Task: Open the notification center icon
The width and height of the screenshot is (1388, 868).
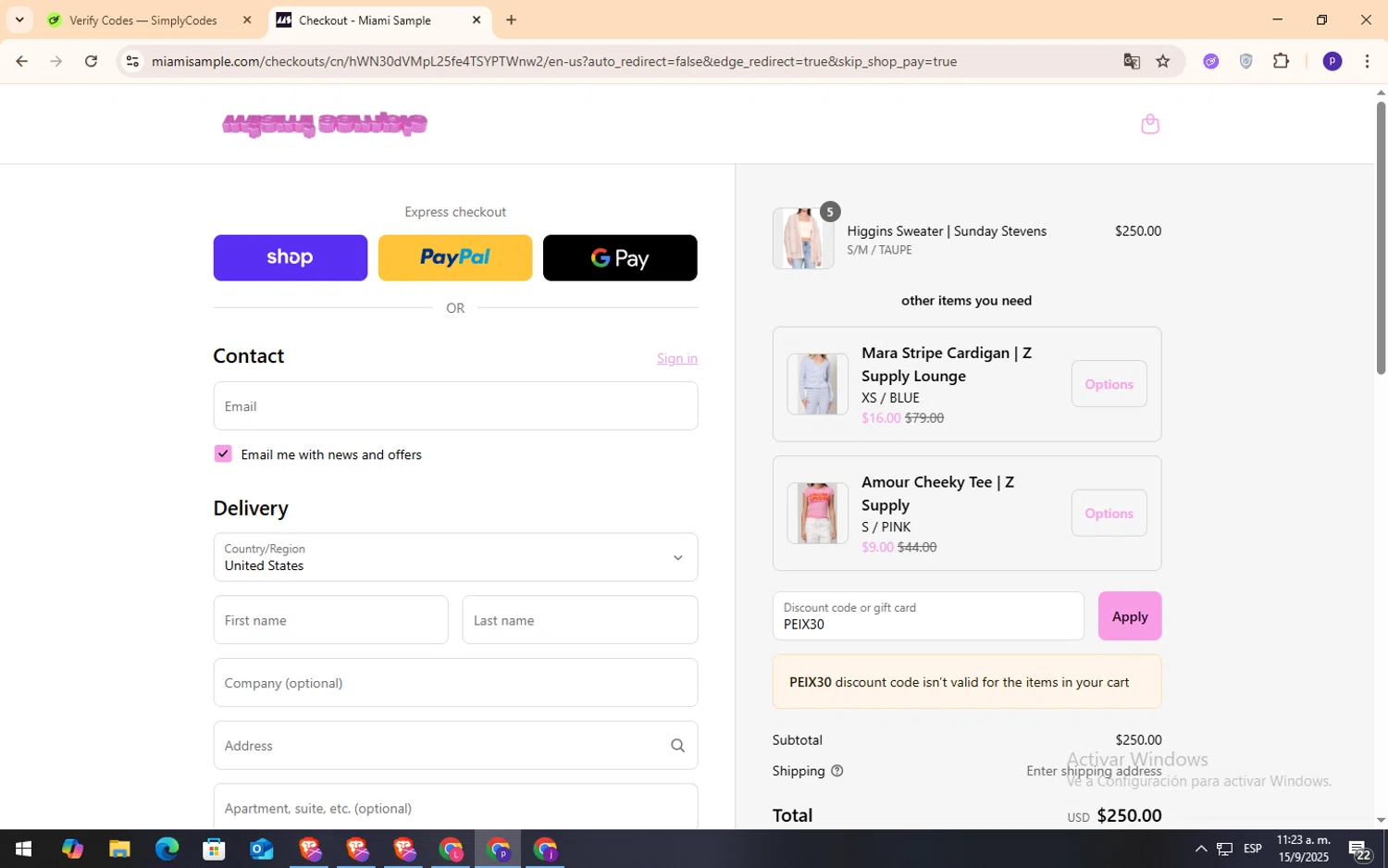Action: click(1359, 849)
